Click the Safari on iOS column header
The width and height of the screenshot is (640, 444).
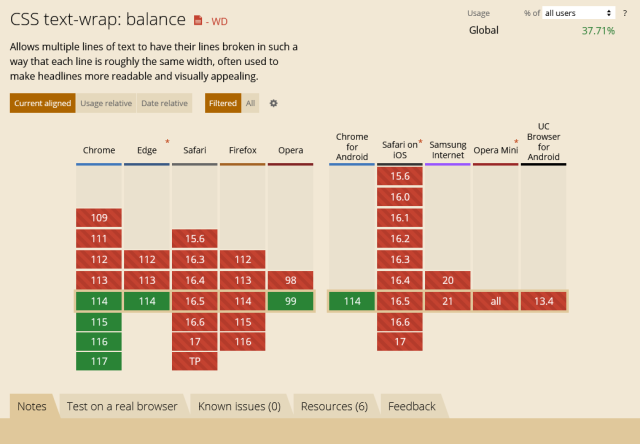[x=400, y=150]
